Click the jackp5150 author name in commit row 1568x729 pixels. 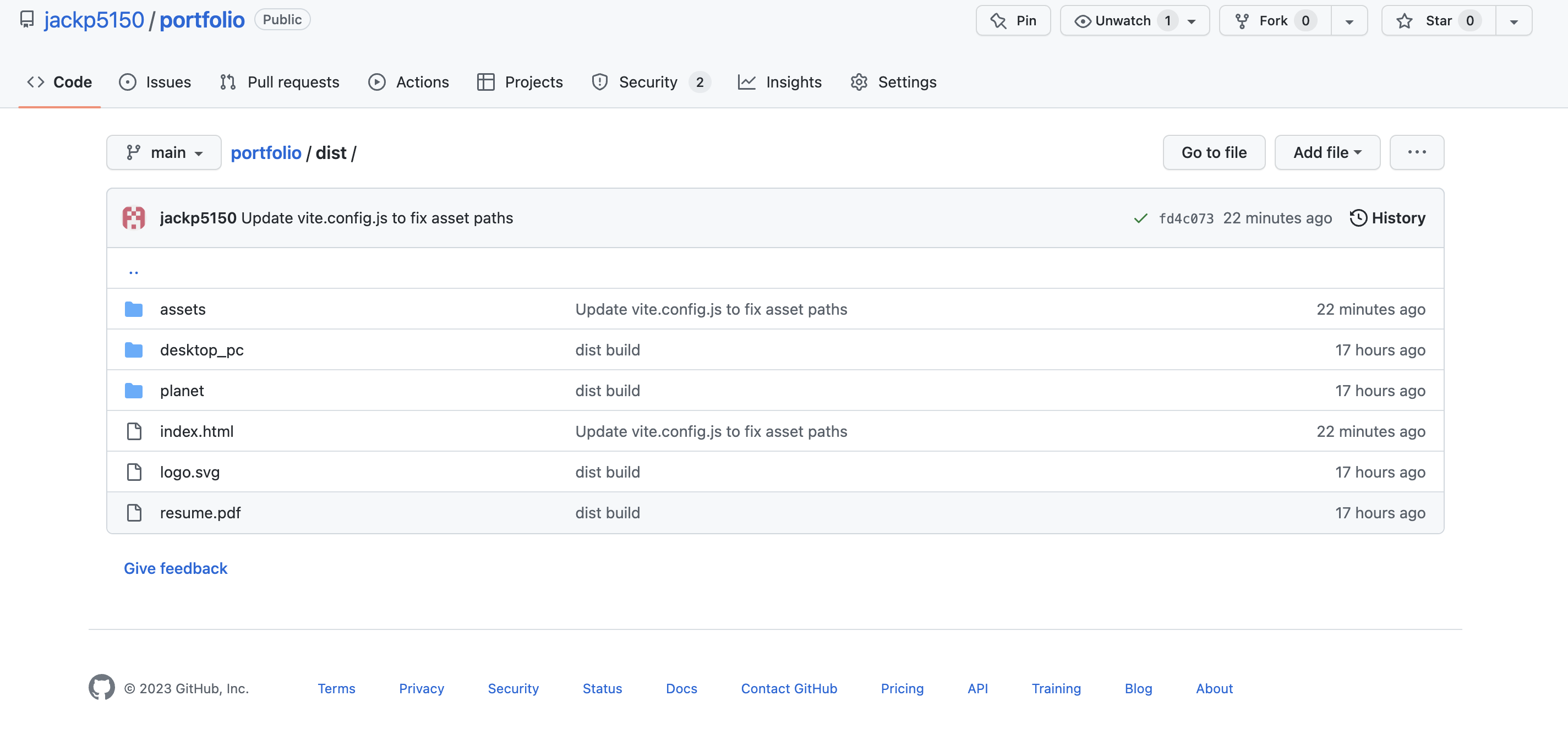(x=198, y=218)
